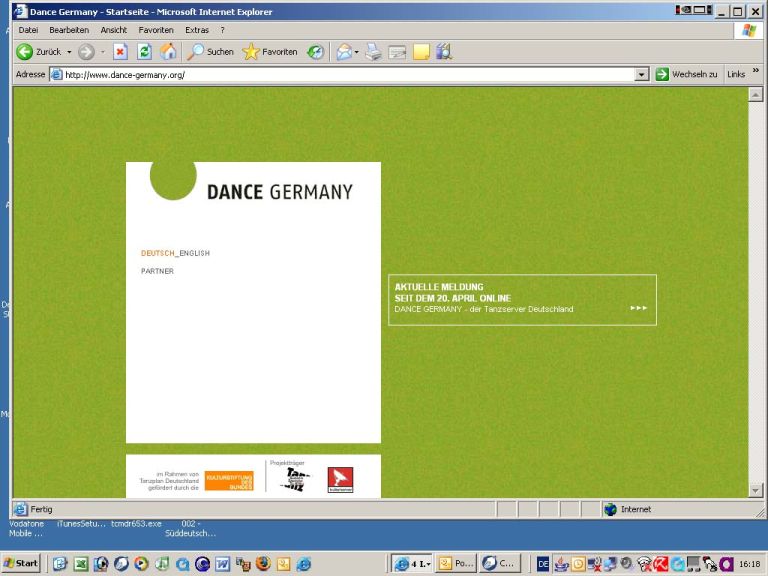
Task: Open the Bearbeiten menu
Action: (x=69, y=30)
